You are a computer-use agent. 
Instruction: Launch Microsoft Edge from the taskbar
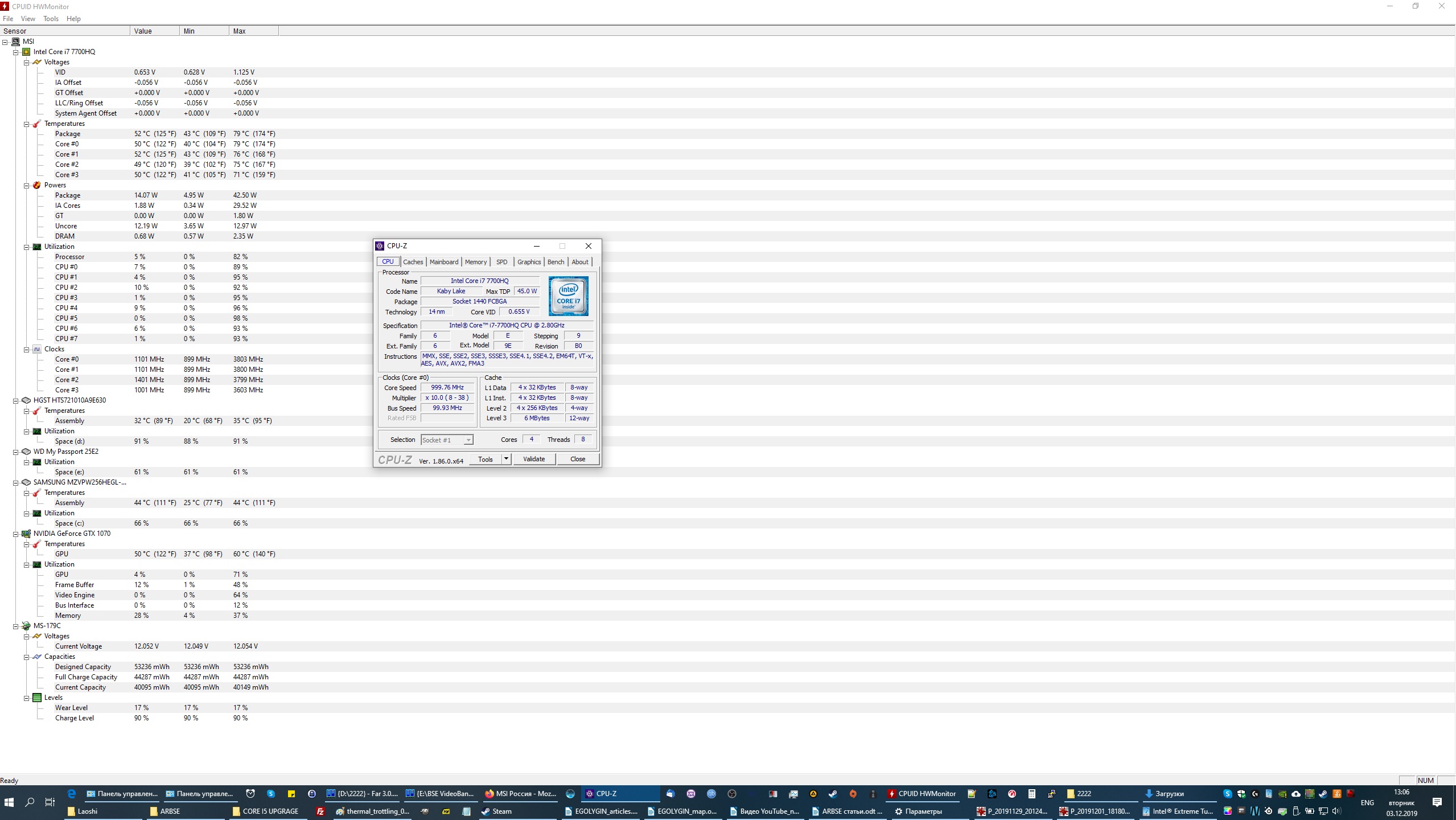pos(71,794)
